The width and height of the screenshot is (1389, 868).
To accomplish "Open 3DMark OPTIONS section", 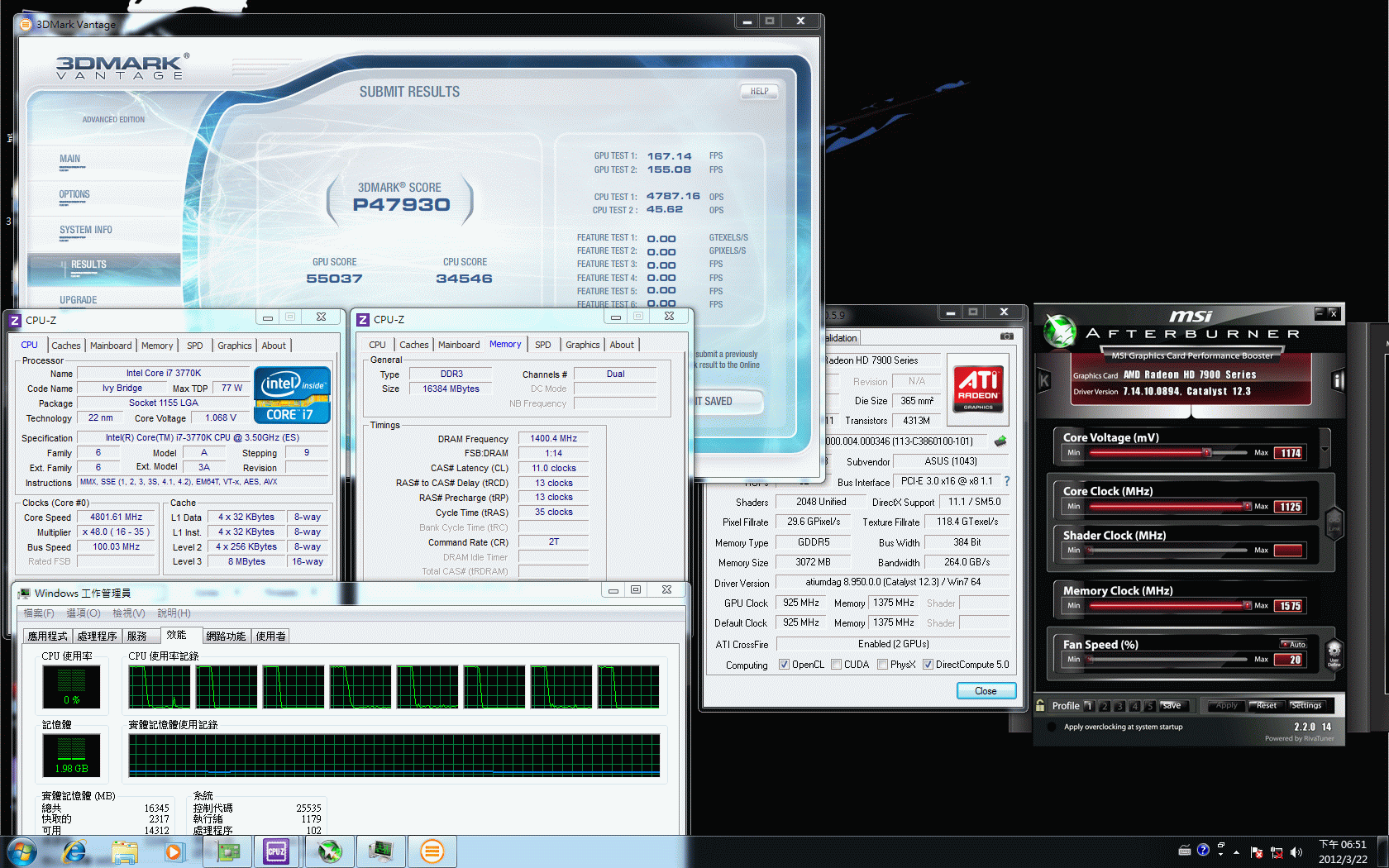I will (x=74, y=194).
